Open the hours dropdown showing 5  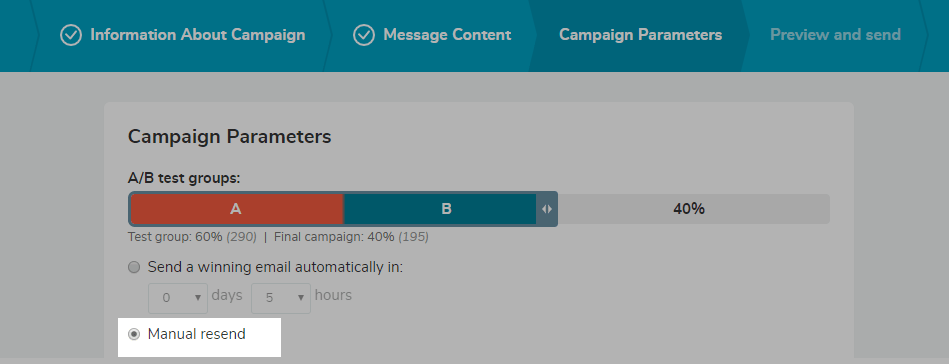pos(281,298)
